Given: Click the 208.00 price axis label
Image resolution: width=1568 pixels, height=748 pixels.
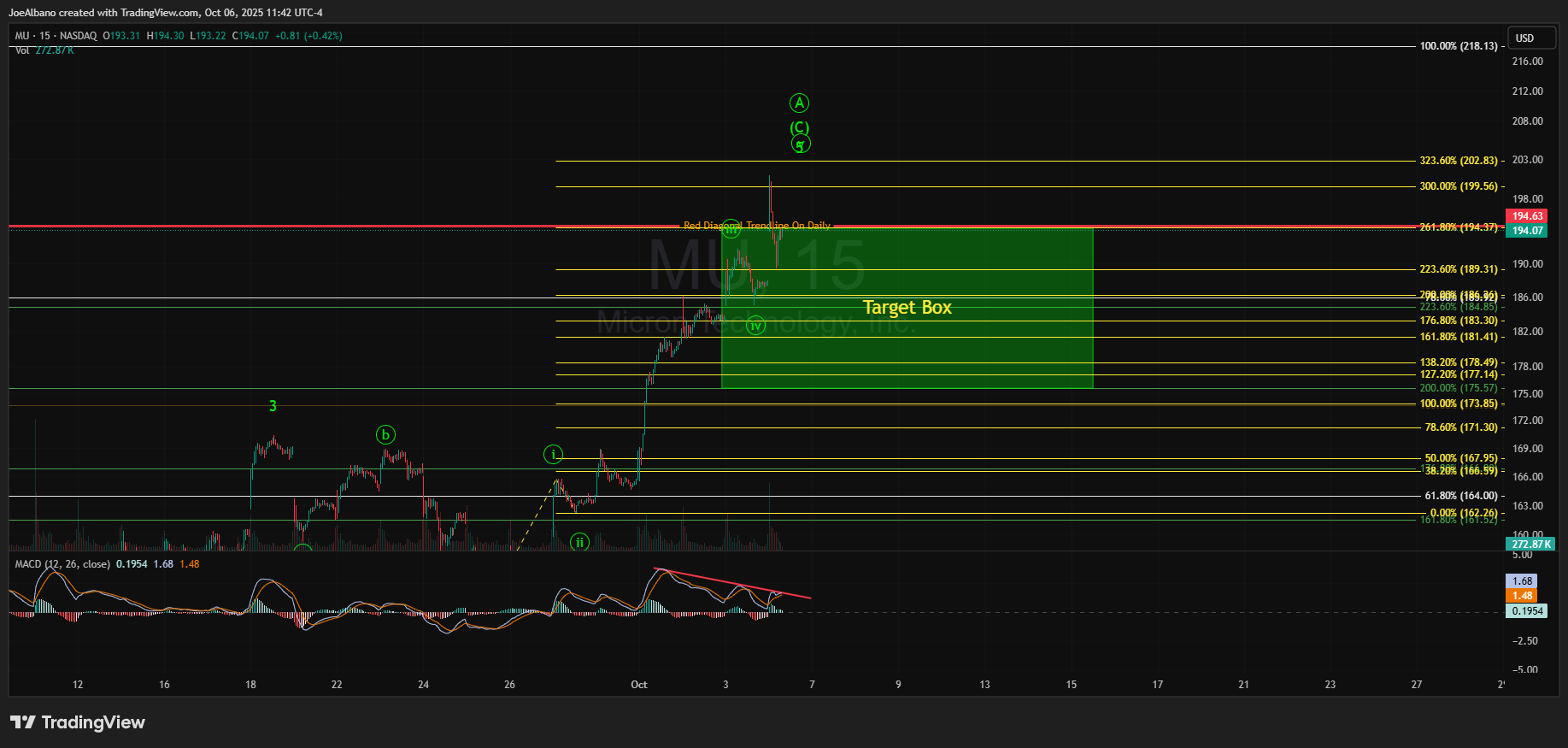Looking at the screenshot, I should [1527, 121].
